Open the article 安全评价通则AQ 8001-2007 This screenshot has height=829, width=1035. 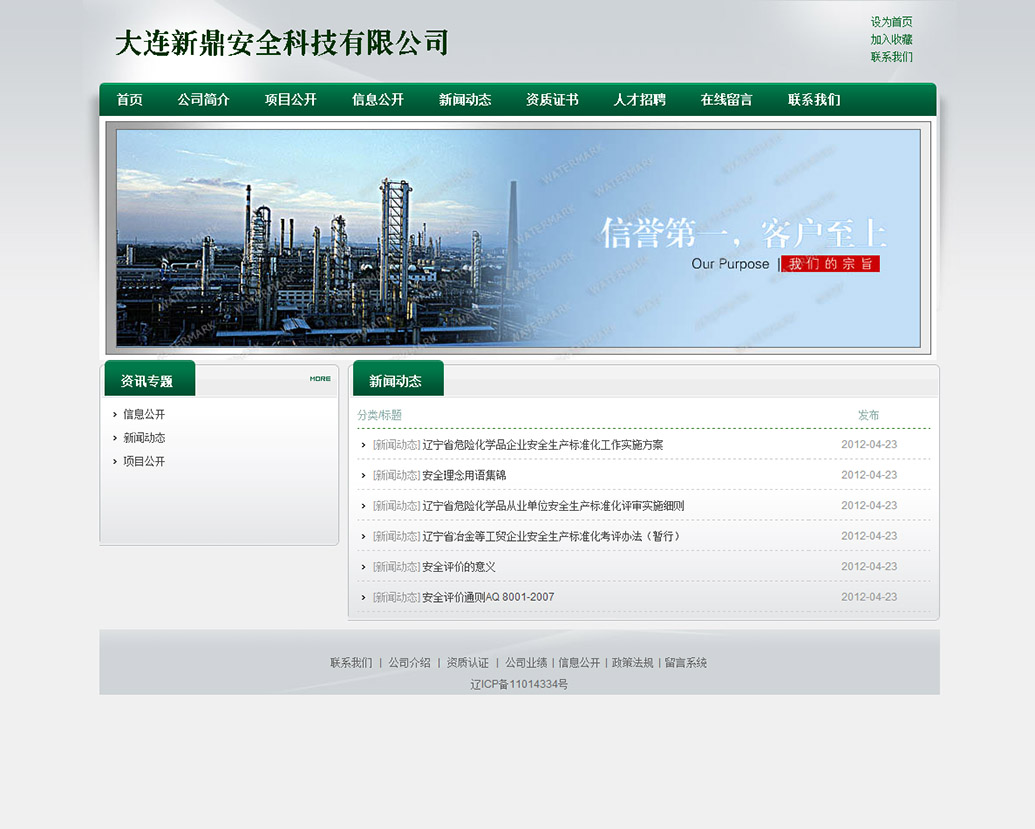488,597
